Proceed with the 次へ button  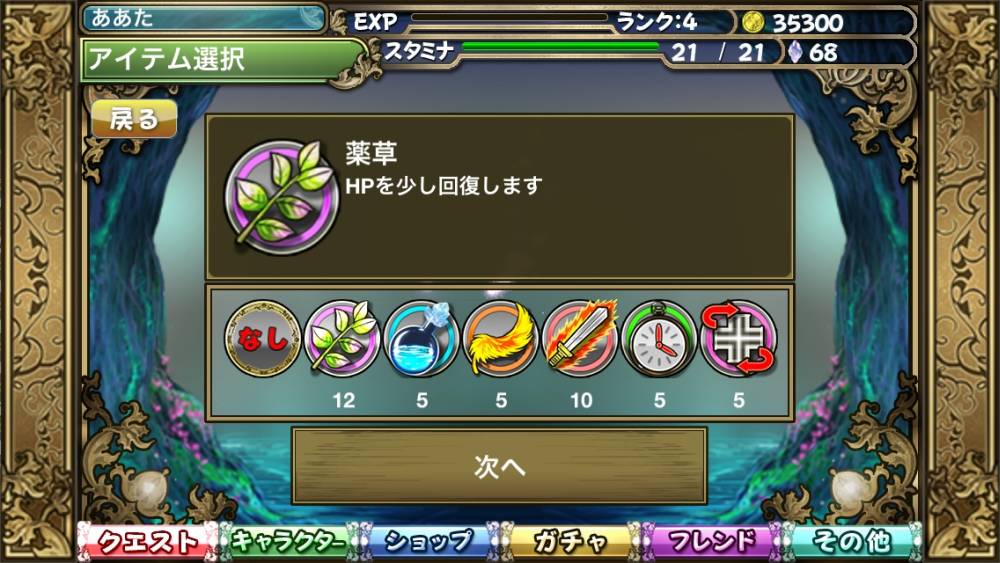[499, 466]
